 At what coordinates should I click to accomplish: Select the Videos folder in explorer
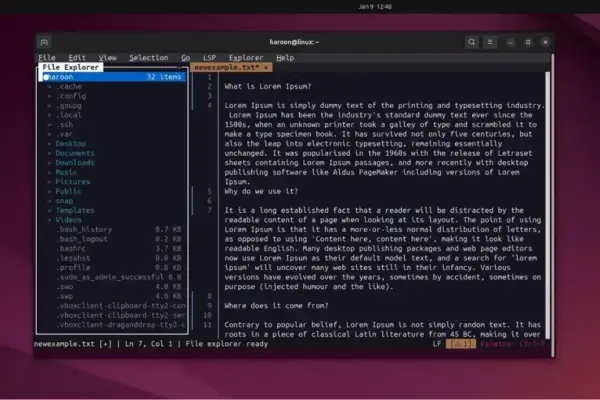(68, 220)
